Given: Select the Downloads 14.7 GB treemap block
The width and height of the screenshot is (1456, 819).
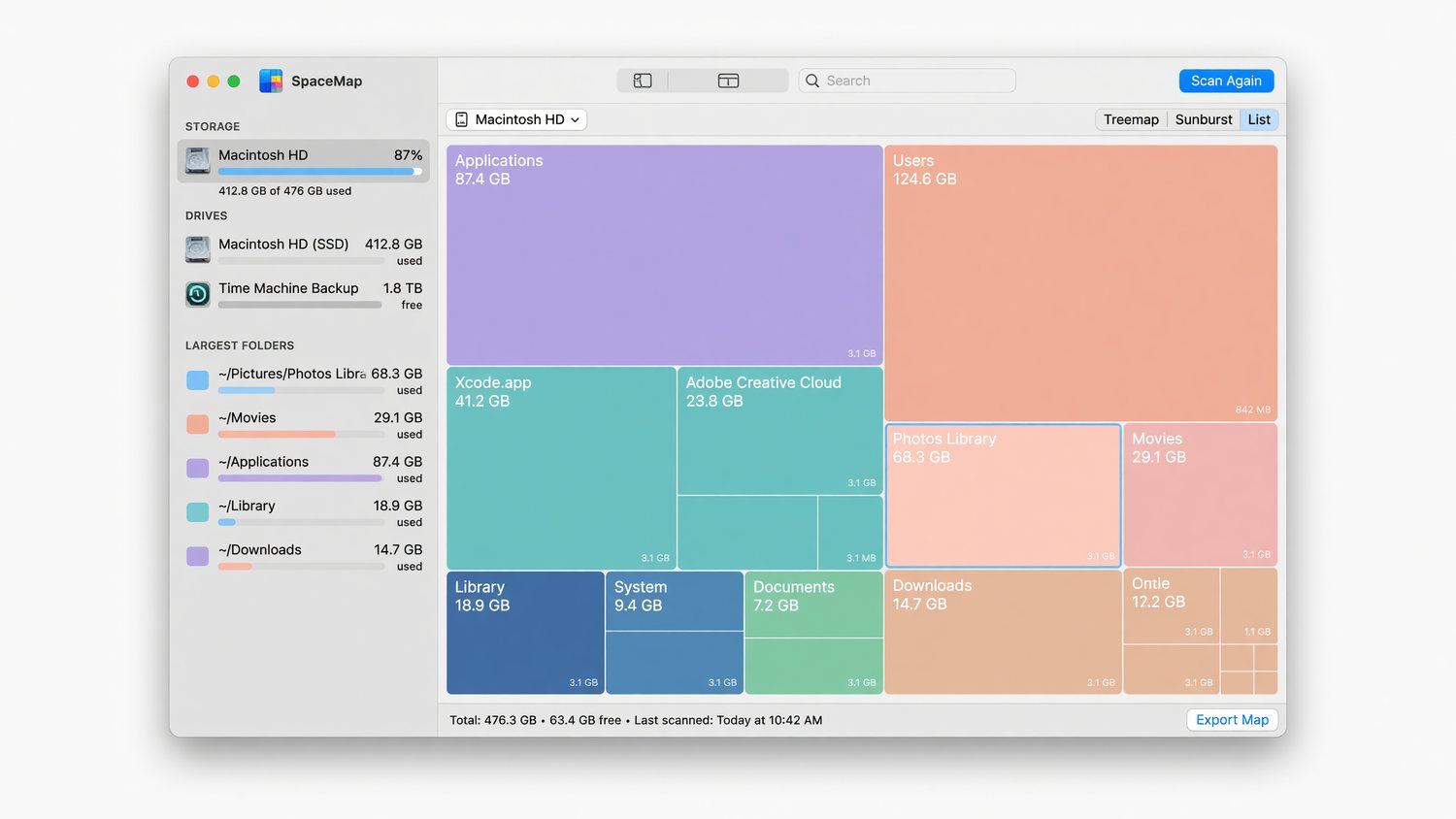Looking at the screenshot, I should coord(1004,632).
